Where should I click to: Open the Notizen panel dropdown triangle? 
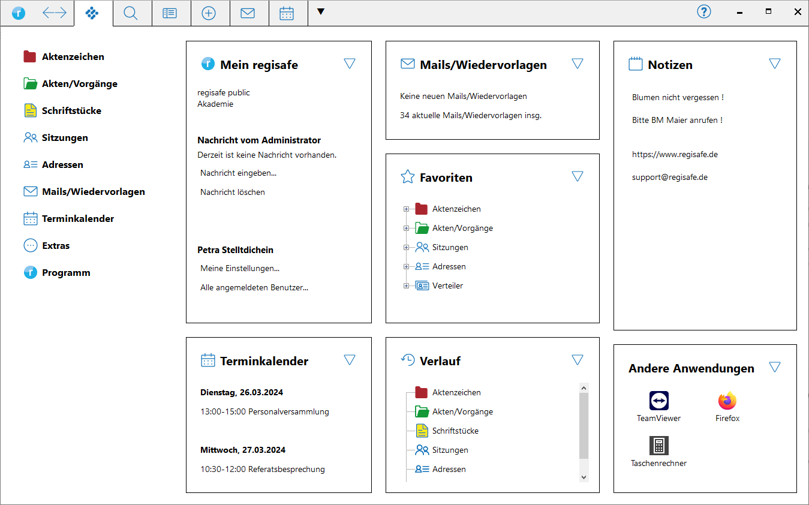pos(774,64)
